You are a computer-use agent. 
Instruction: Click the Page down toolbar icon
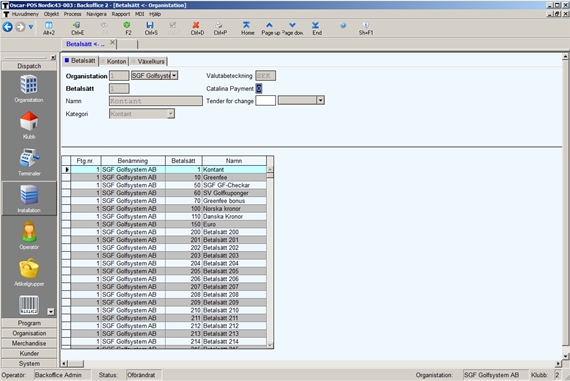(292, 25)
